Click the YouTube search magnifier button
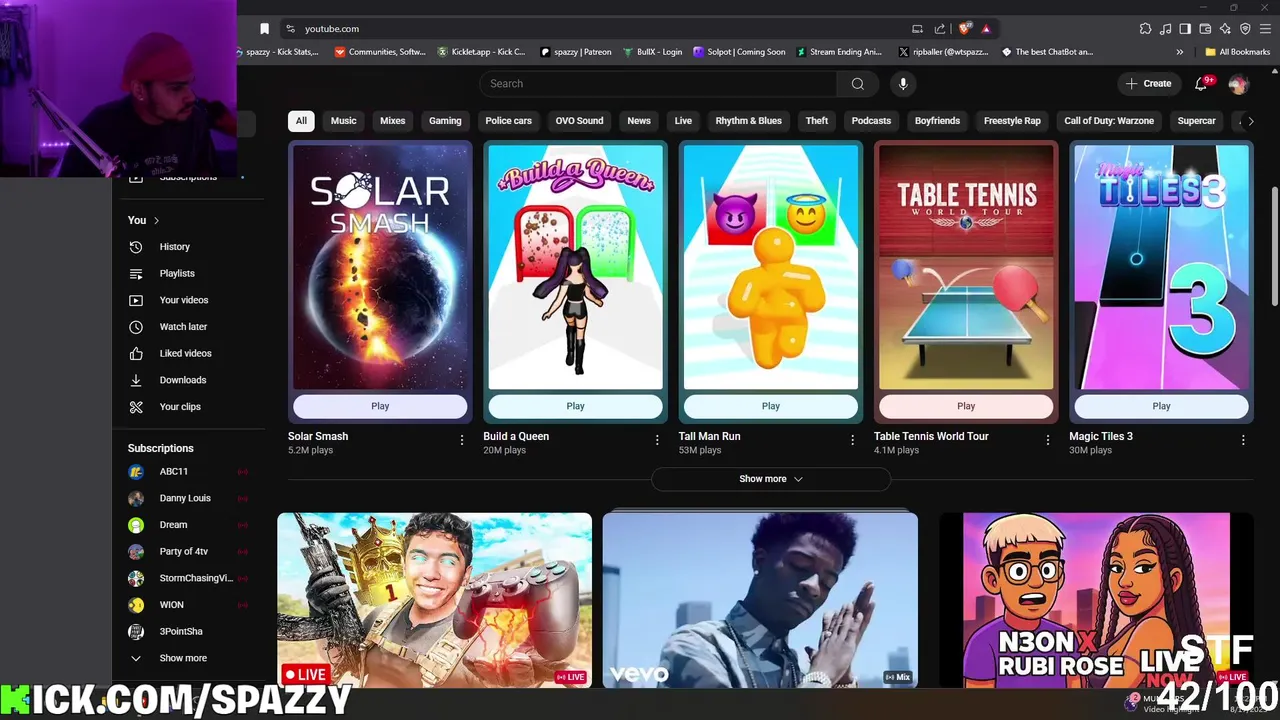This screenshot has width=1280, height=720. click(857, 84)
